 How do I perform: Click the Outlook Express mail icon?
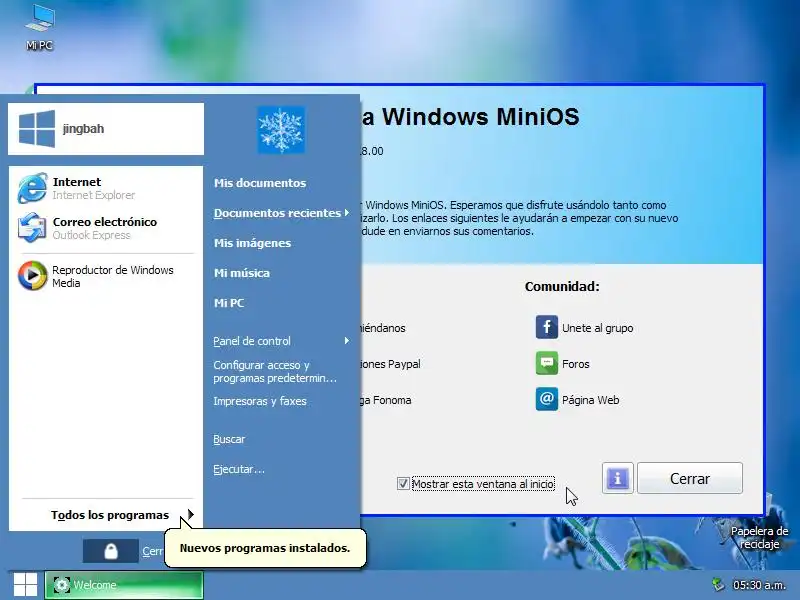click(x=32, y=228)
